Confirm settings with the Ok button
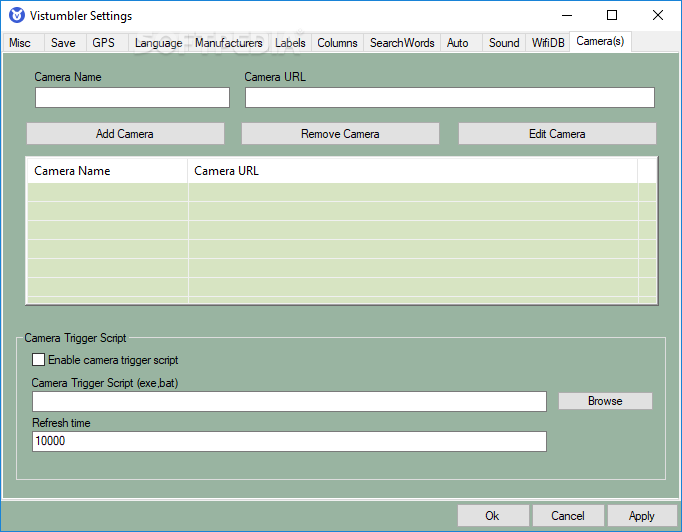This screenshot has width=682, height=532. coord(493,515)
